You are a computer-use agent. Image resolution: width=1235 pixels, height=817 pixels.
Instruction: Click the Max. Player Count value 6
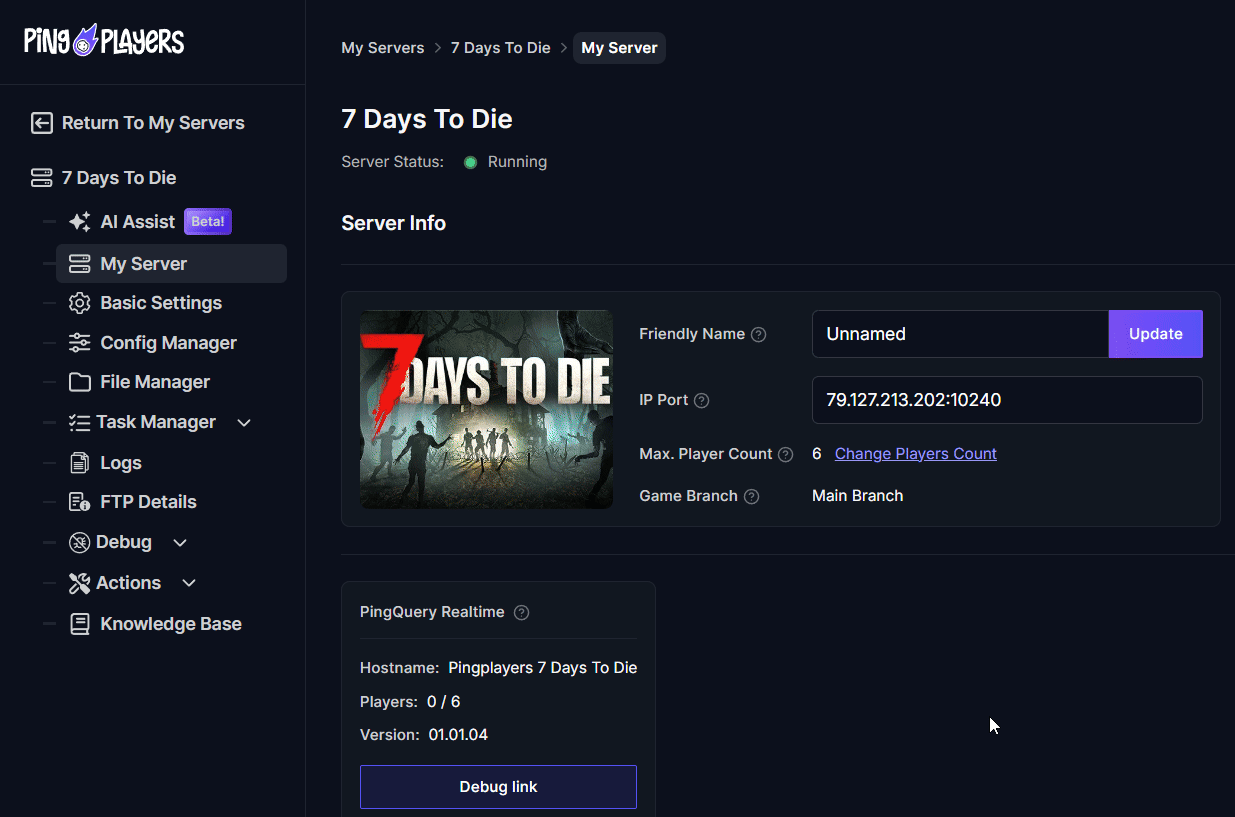pyautogui.click(x=817, y=454)
